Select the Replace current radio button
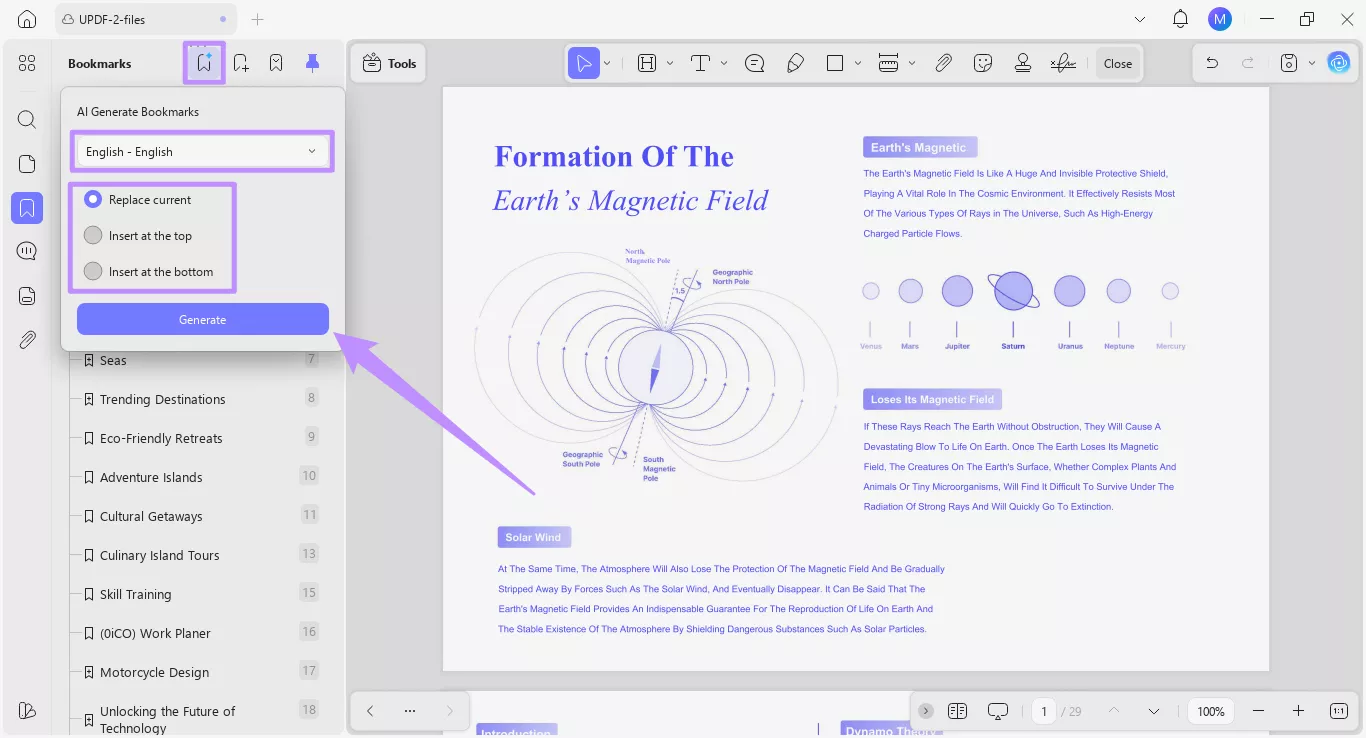1366x738 pixels. pos(93,199)
